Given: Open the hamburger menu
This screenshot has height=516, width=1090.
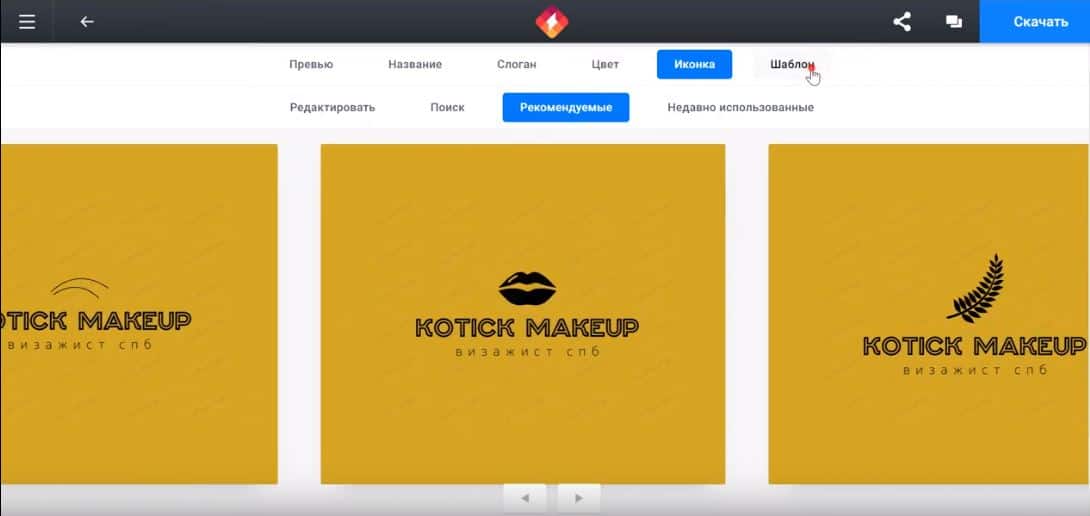Looking at the screenshot, I should coord(27,21).
